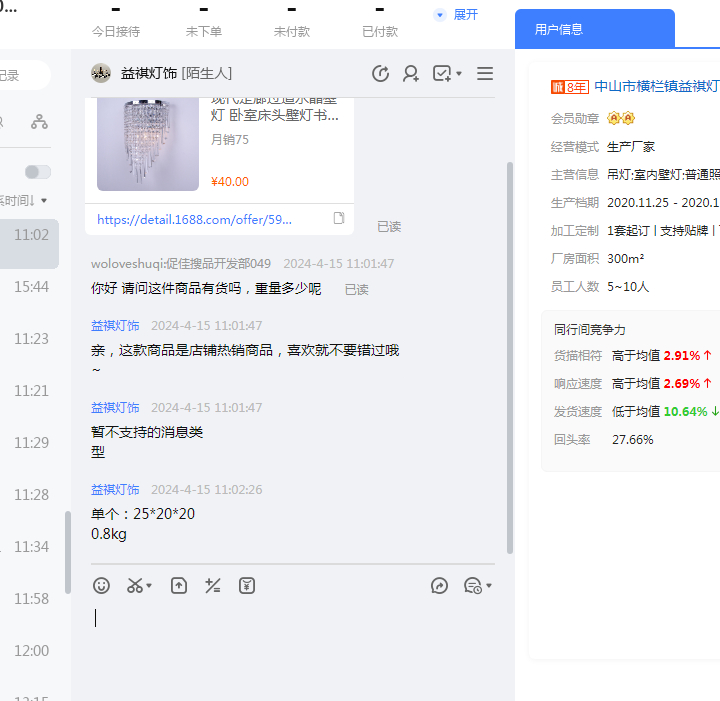Image resolution: width=720 pixels, height=701 pixels.
Task: Click the yuan payment request icon
Action: (x=247, y=586)
